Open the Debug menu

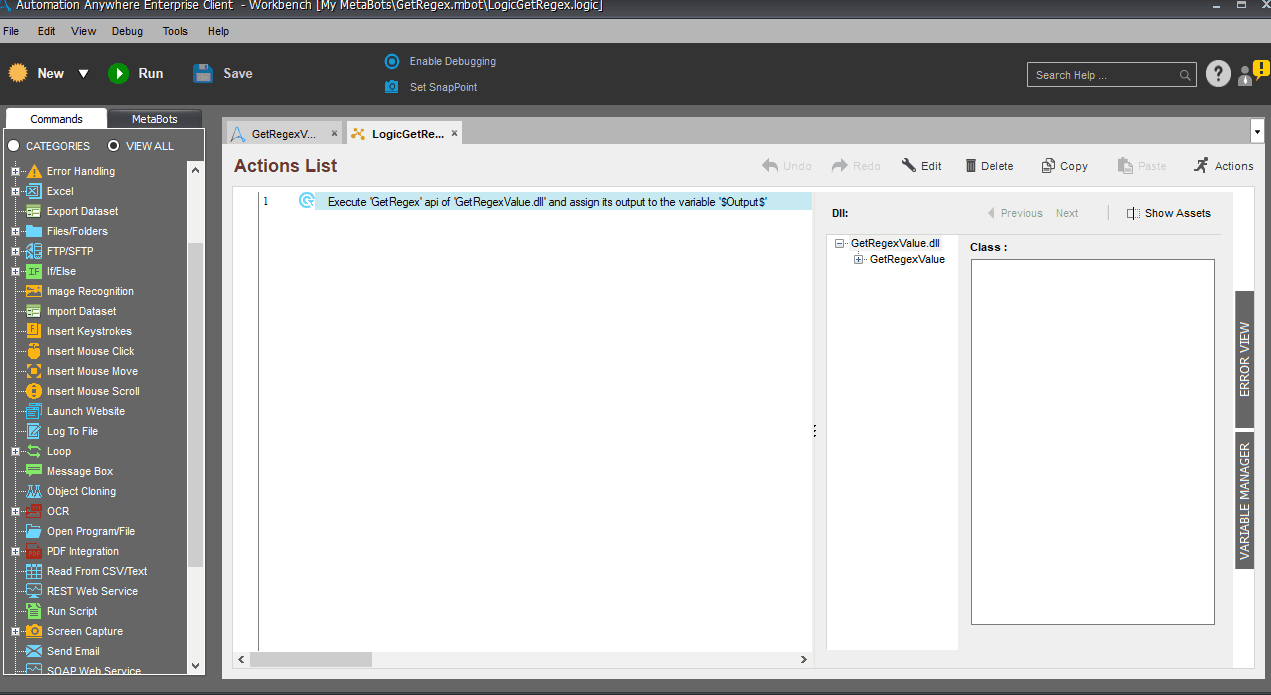(x=127, y=31)
